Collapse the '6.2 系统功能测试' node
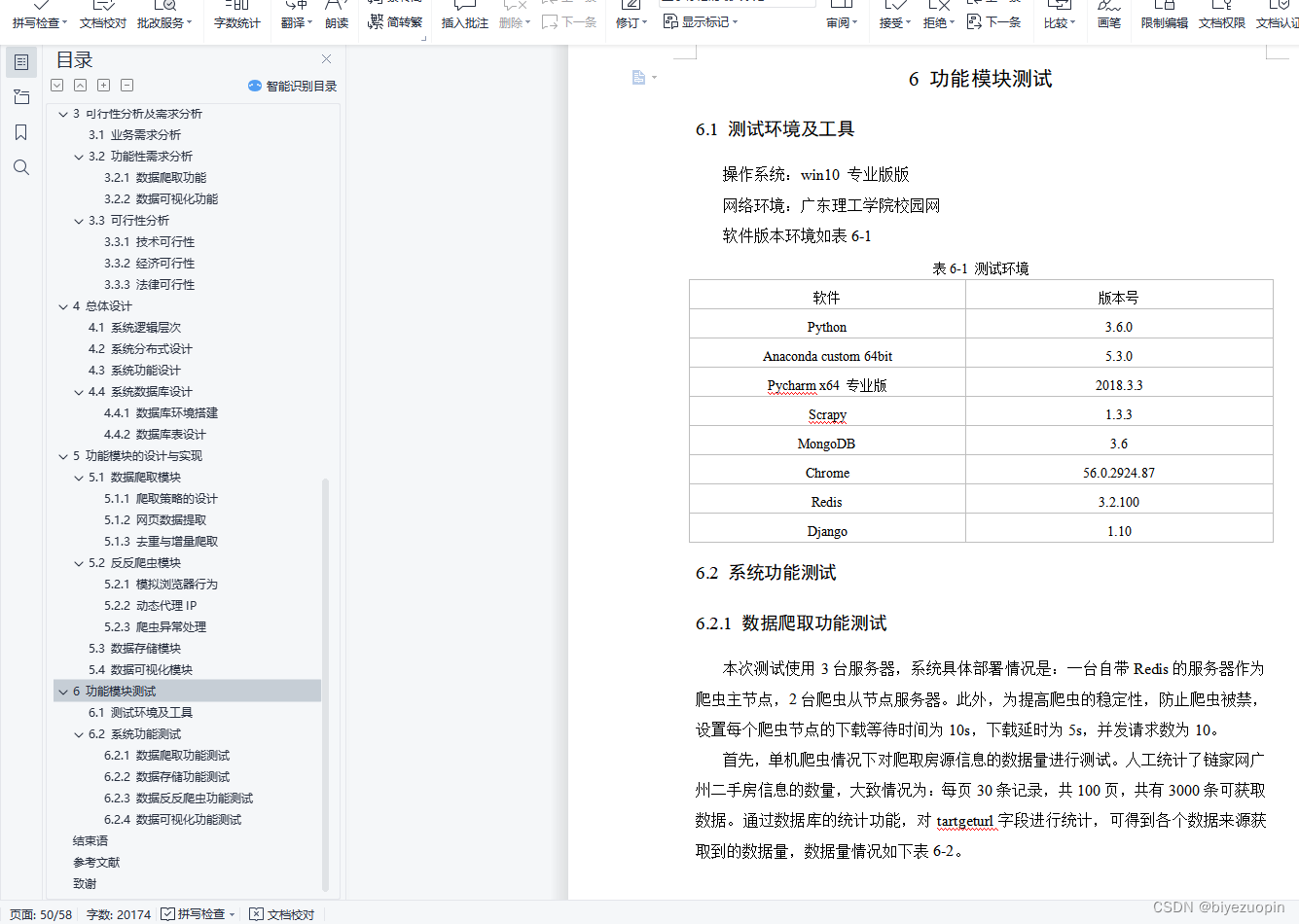Screen dimensions: 1299x924 coord(79,734)
